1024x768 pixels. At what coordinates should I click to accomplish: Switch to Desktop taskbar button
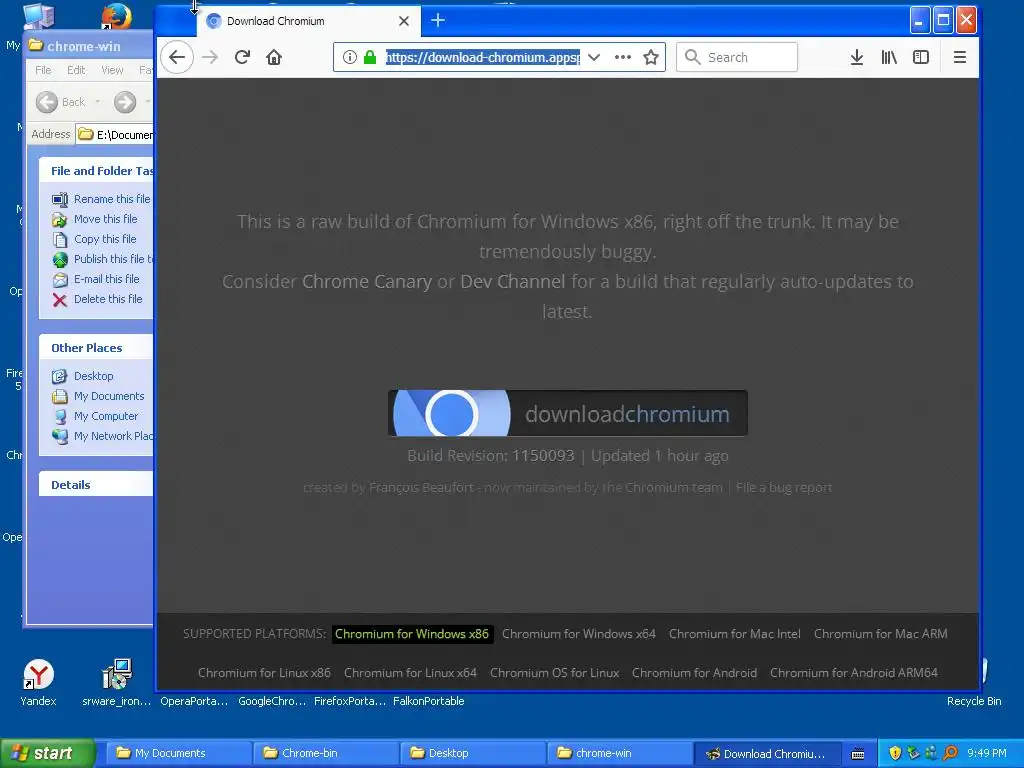(472, 754)
